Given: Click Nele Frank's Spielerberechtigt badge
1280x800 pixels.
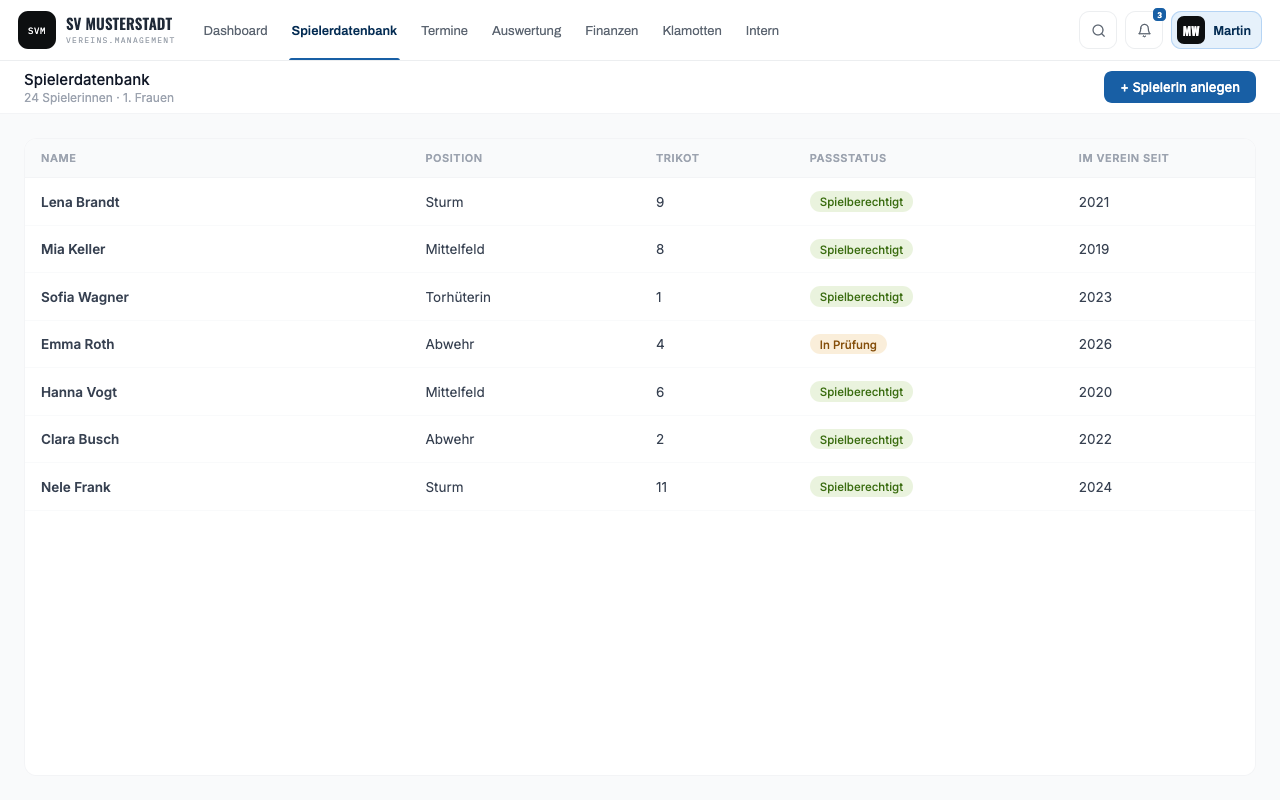Looking at the screenshot, I should [861, 487].
